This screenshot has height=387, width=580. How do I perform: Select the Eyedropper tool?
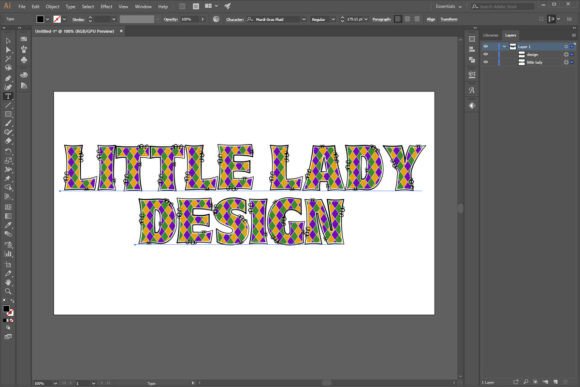click(x=8, y=225)
